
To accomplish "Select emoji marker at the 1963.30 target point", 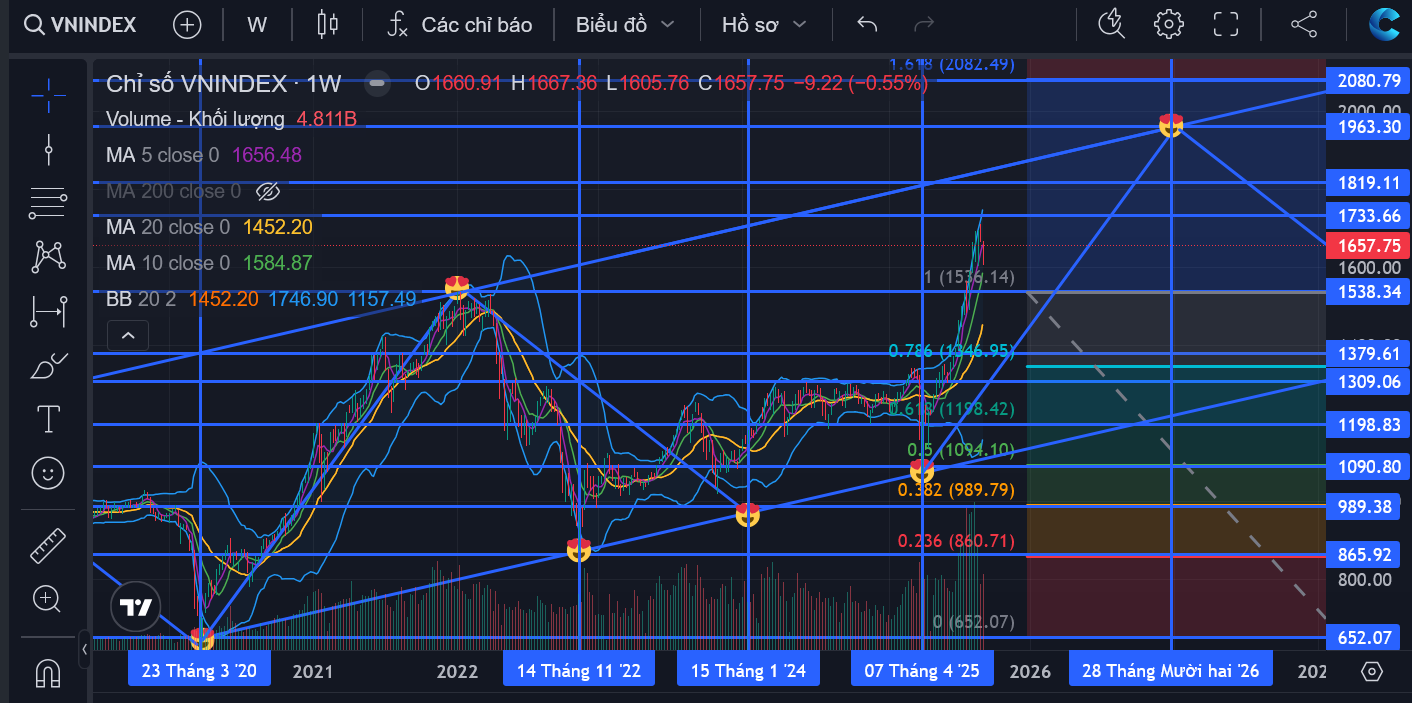I will [1171, 125].
